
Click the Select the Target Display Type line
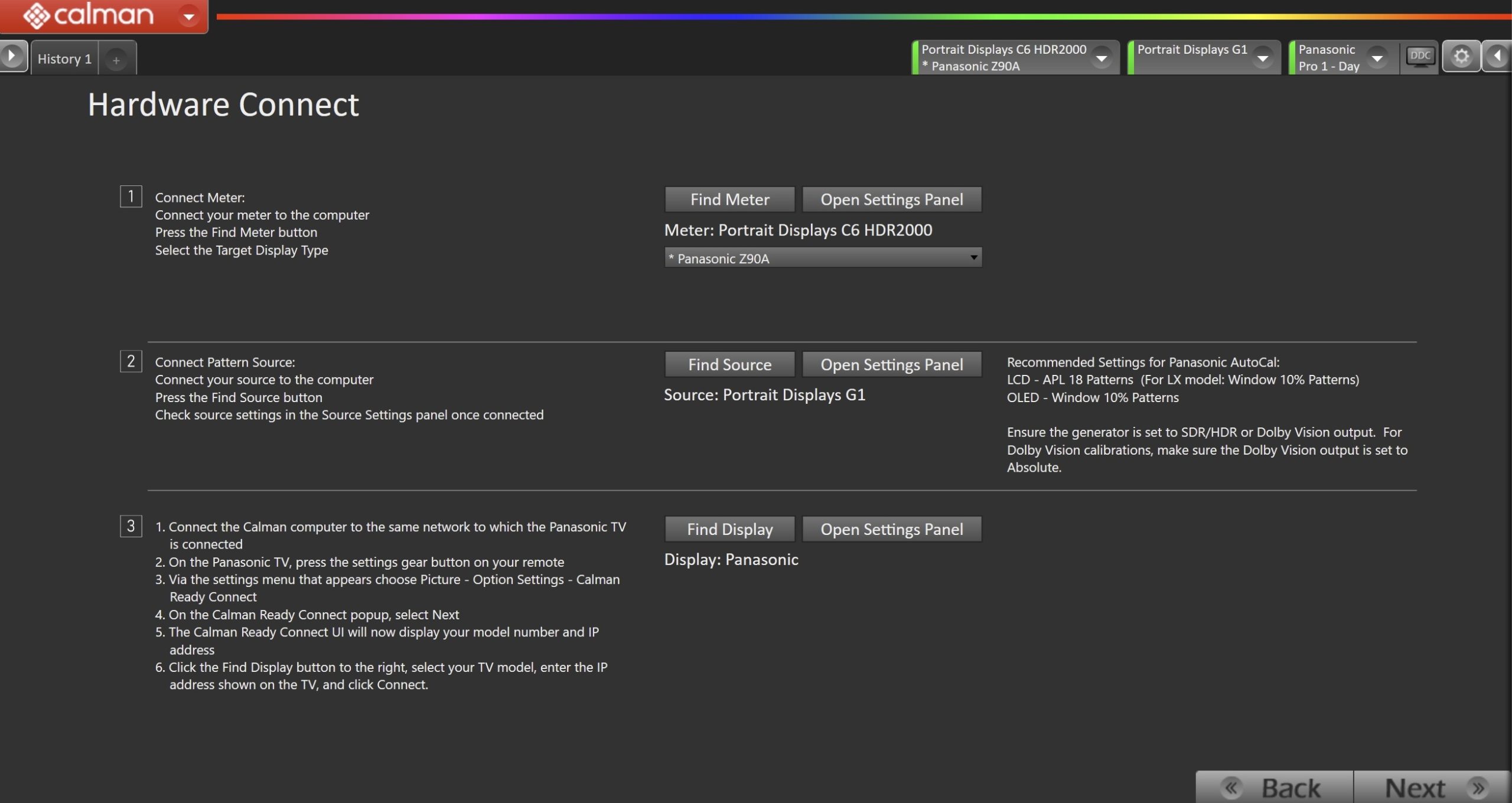click(242, 250)
